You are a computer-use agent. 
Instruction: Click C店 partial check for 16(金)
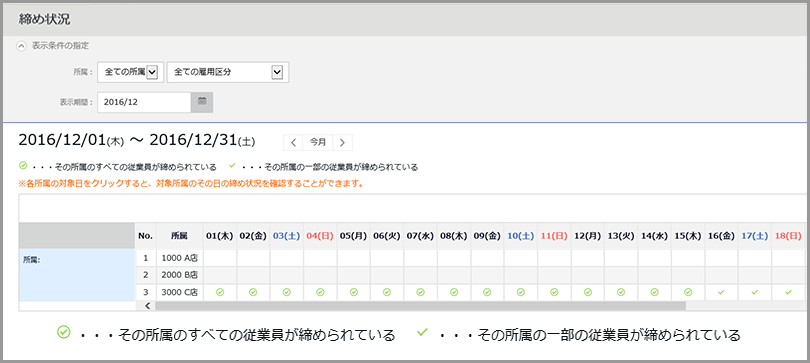coord(722,292)
